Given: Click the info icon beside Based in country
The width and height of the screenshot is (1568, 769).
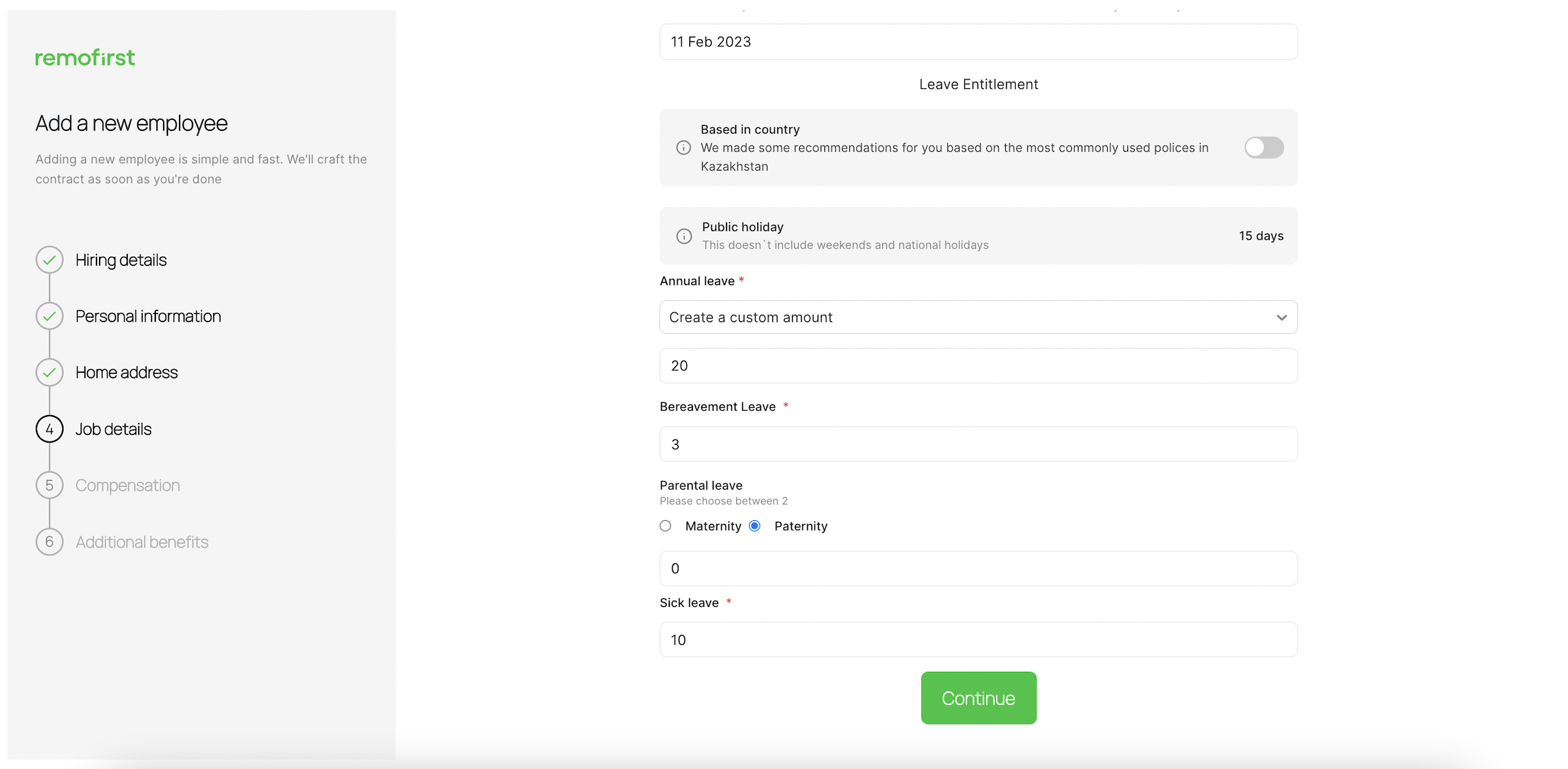Looking at the screenshot, I should (x=684, y=148).
